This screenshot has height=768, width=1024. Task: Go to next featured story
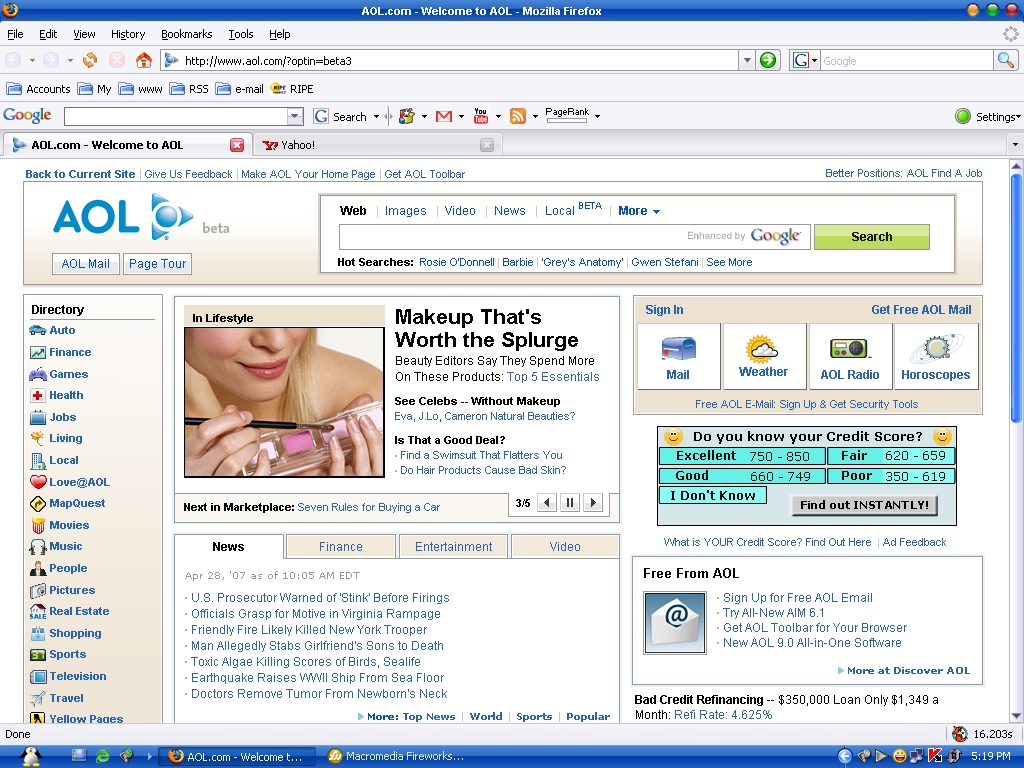pos(593,503)
